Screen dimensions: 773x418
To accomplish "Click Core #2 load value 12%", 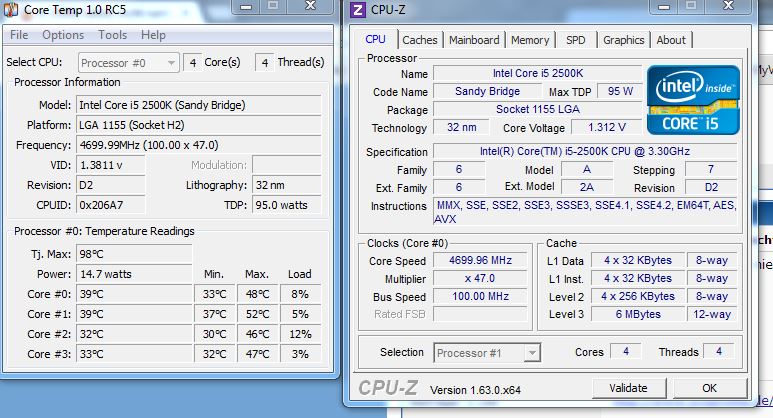I will pos(300,334).
